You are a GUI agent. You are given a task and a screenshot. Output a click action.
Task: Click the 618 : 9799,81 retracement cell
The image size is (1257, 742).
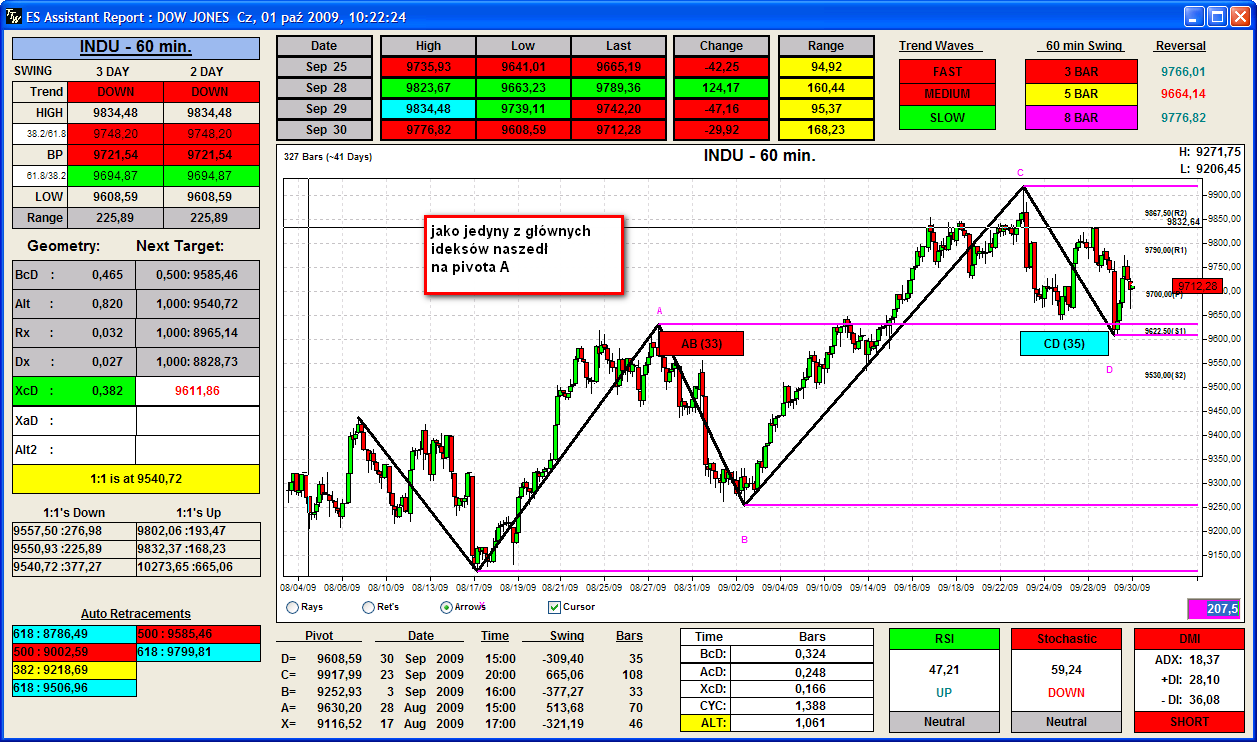pyautogui.click(x=197, y=652)
